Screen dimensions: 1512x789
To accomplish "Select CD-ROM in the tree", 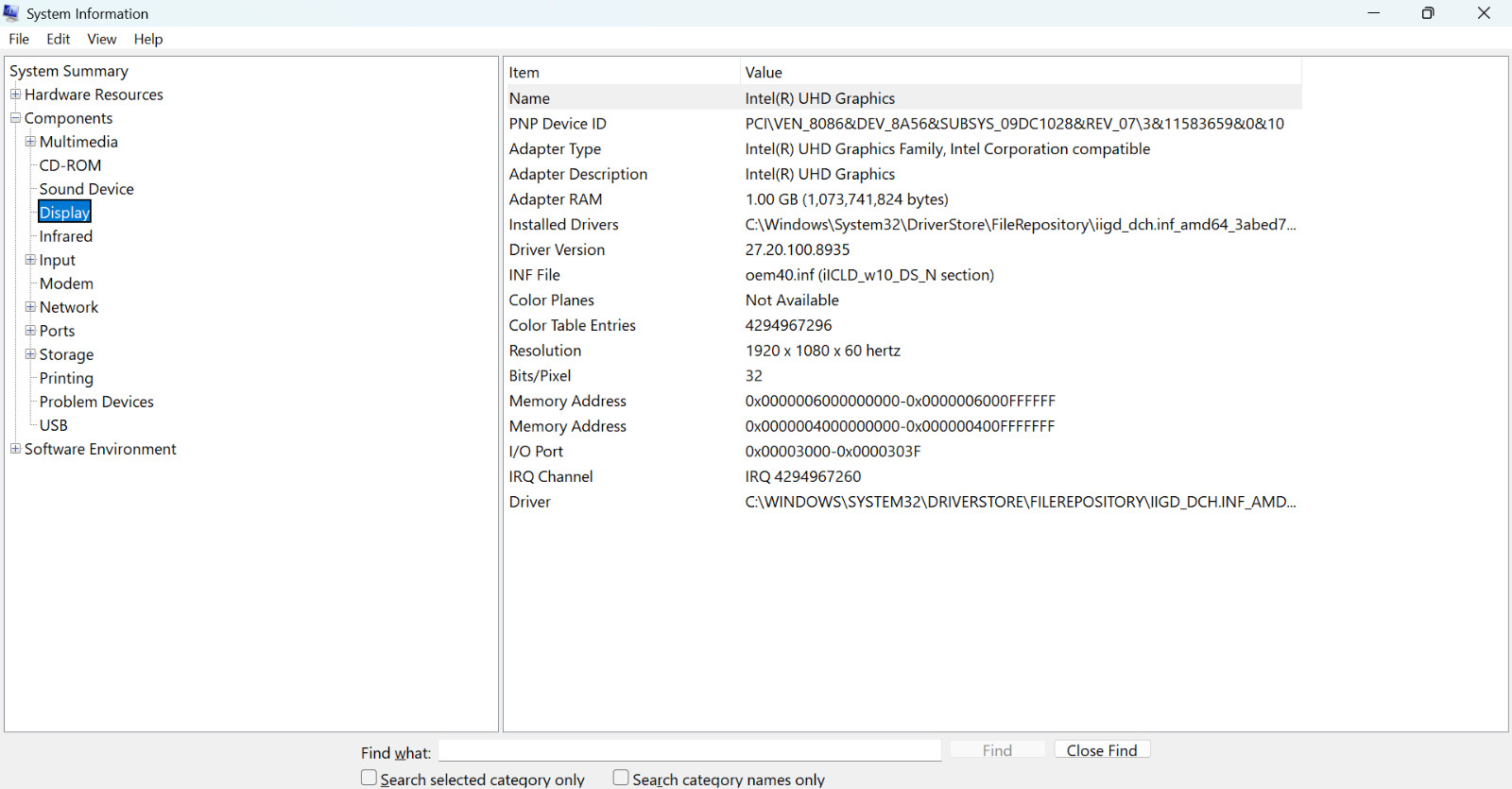I will point(70,165).
